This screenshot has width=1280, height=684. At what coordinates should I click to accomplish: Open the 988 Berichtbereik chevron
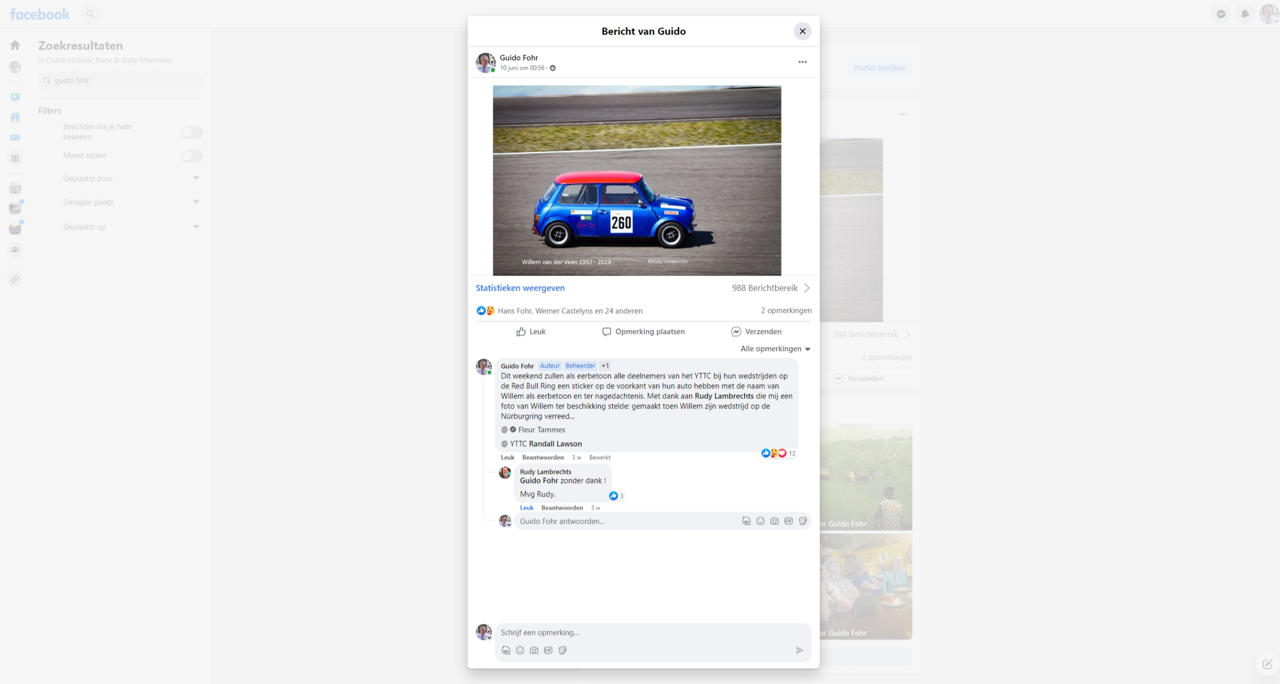(807, 288)
